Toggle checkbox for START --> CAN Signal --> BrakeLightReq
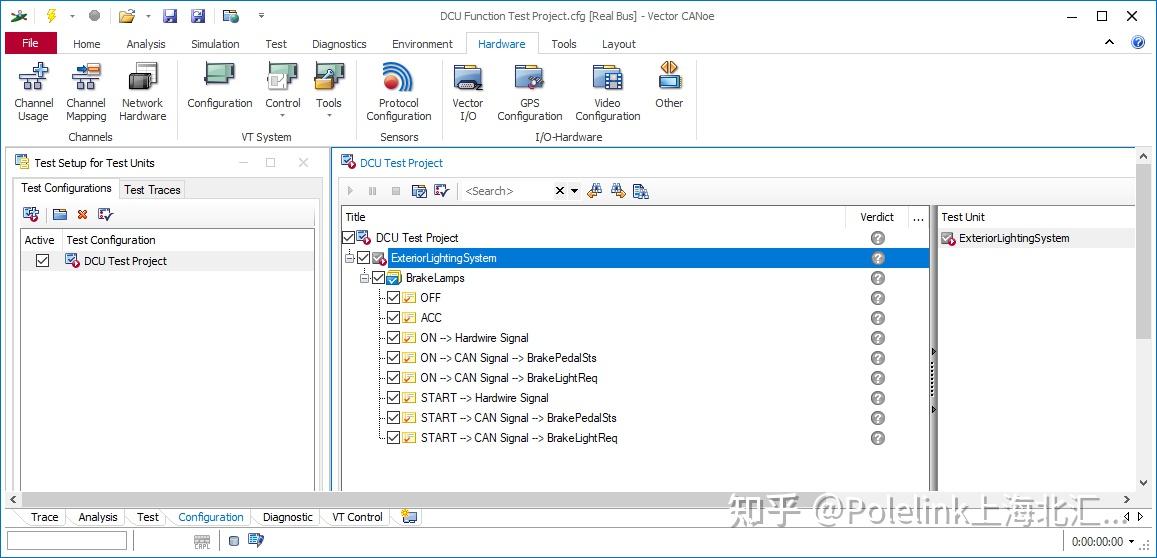Viewport: 1157px width, 558px height. tap(393, 438)
